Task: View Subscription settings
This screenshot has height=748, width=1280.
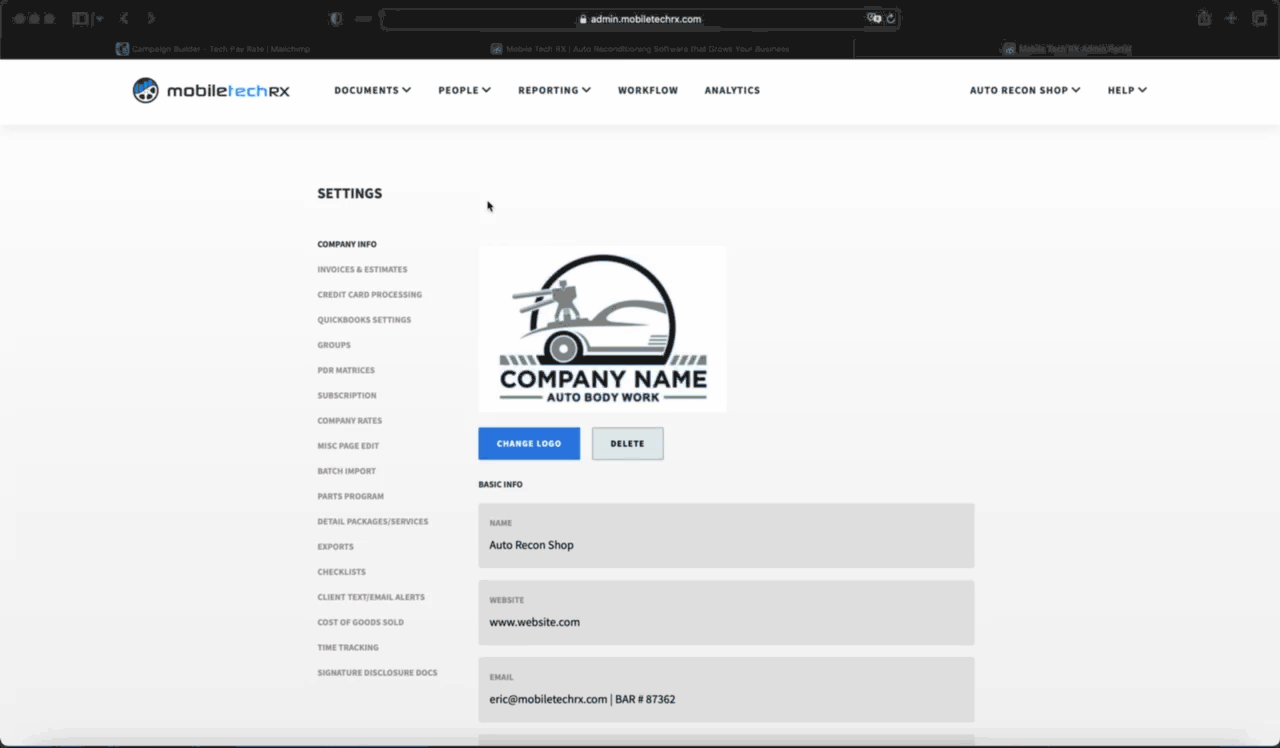Action: coord(347,395)
